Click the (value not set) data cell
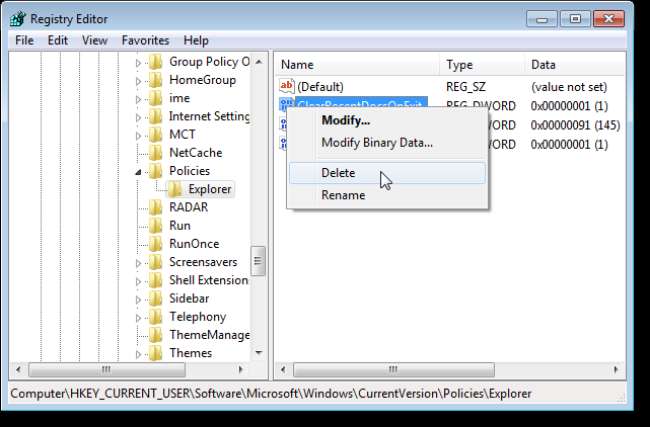The width and height of the screenshot is (650, 427). 569,87
